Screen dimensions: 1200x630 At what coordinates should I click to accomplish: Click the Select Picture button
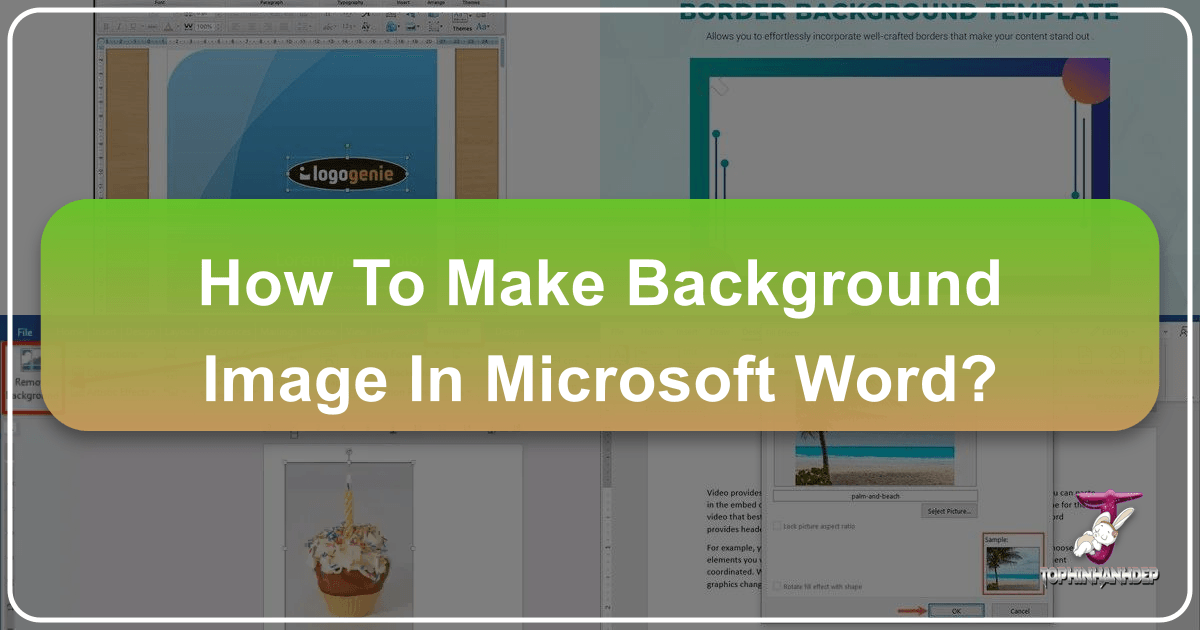[x=949, y=510]
